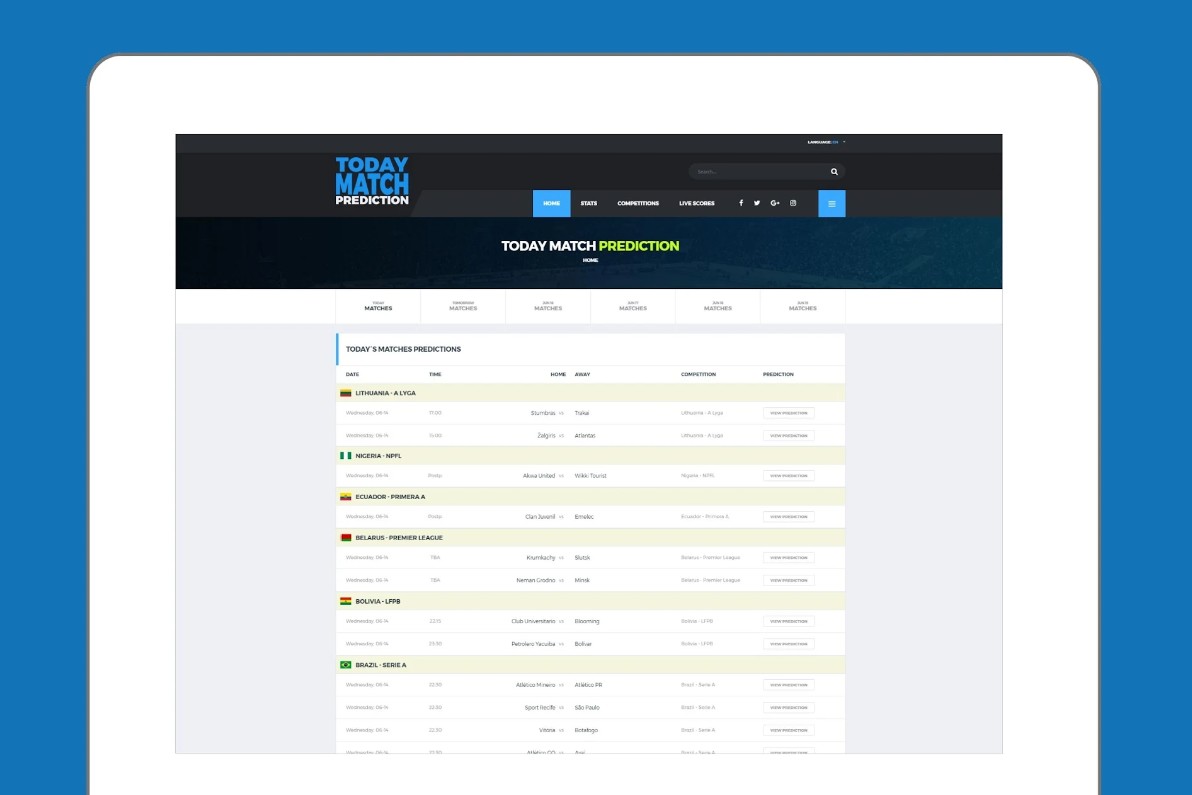This screenshot has height=795, width=1192.
Task: View prediction for Žalgiris vs Atlantas
Action: pos(788,436)
